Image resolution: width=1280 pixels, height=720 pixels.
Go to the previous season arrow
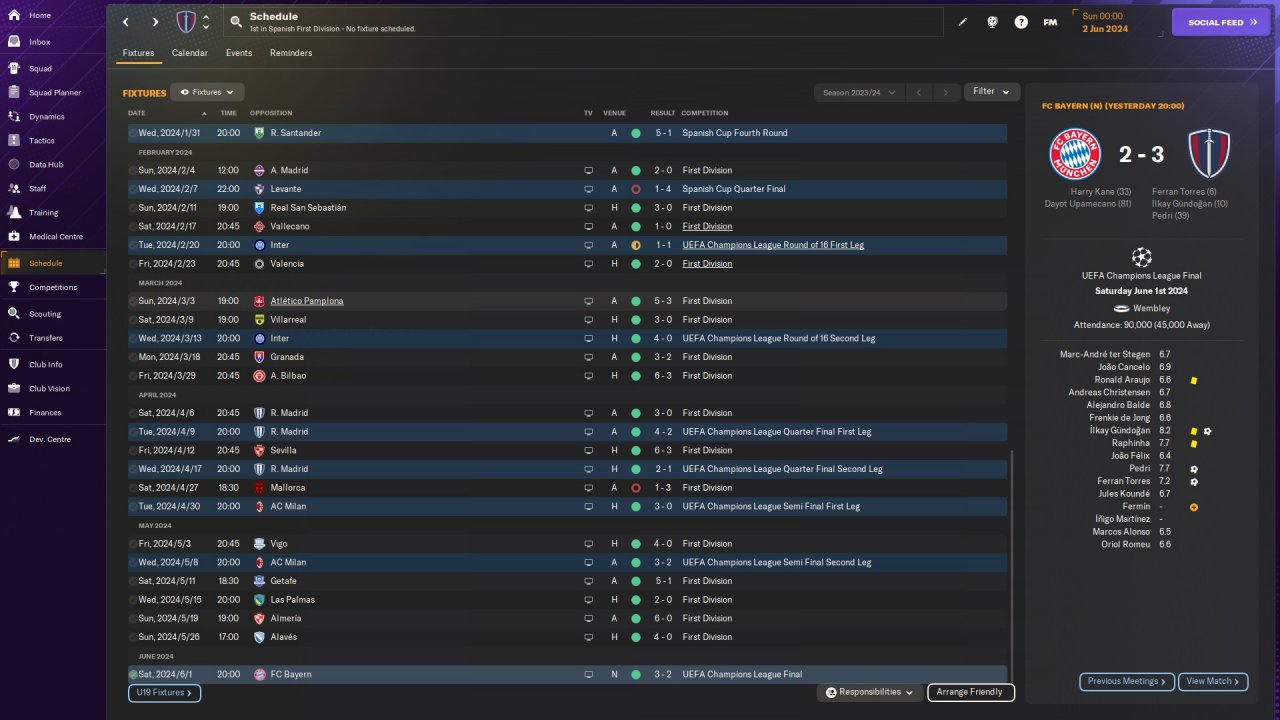coord(919,92)
